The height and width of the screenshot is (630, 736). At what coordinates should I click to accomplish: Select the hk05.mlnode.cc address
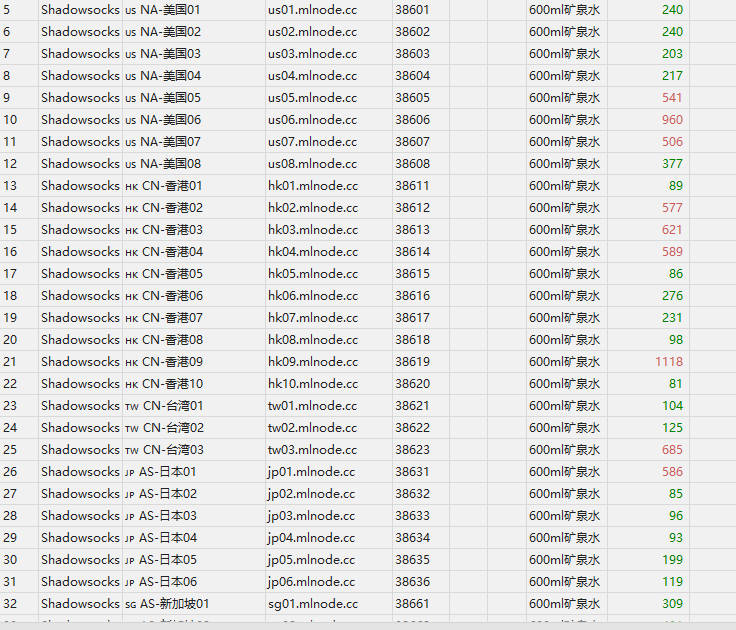311,273
